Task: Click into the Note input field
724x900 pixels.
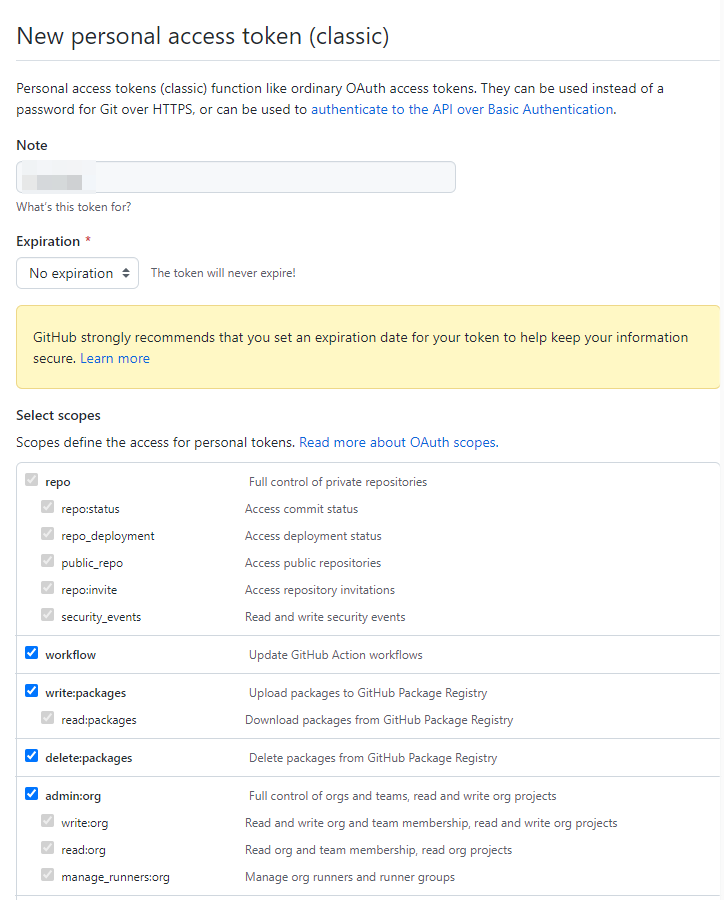Action: [x=236, y=177]
